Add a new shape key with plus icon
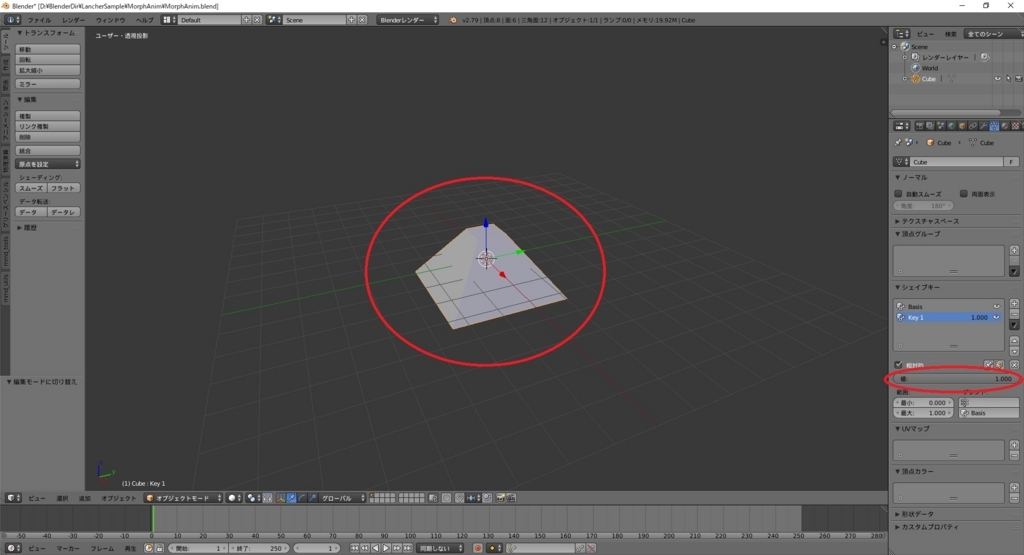1024x555 pixels. [x=1014, y=304]
